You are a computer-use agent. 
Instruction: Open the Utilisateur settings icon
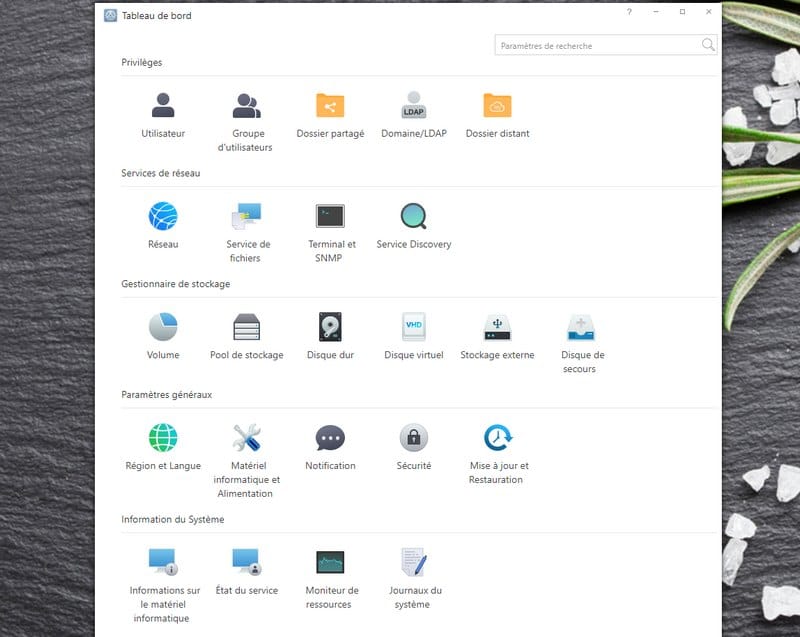click(163, 106)
